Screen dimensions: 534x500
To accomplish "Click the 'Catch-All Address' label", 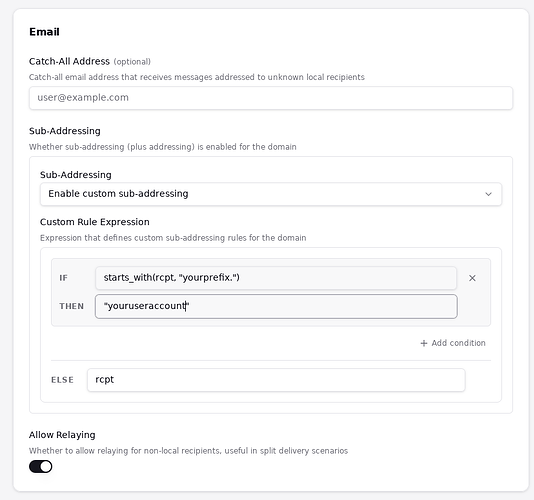I will (69, 61).
